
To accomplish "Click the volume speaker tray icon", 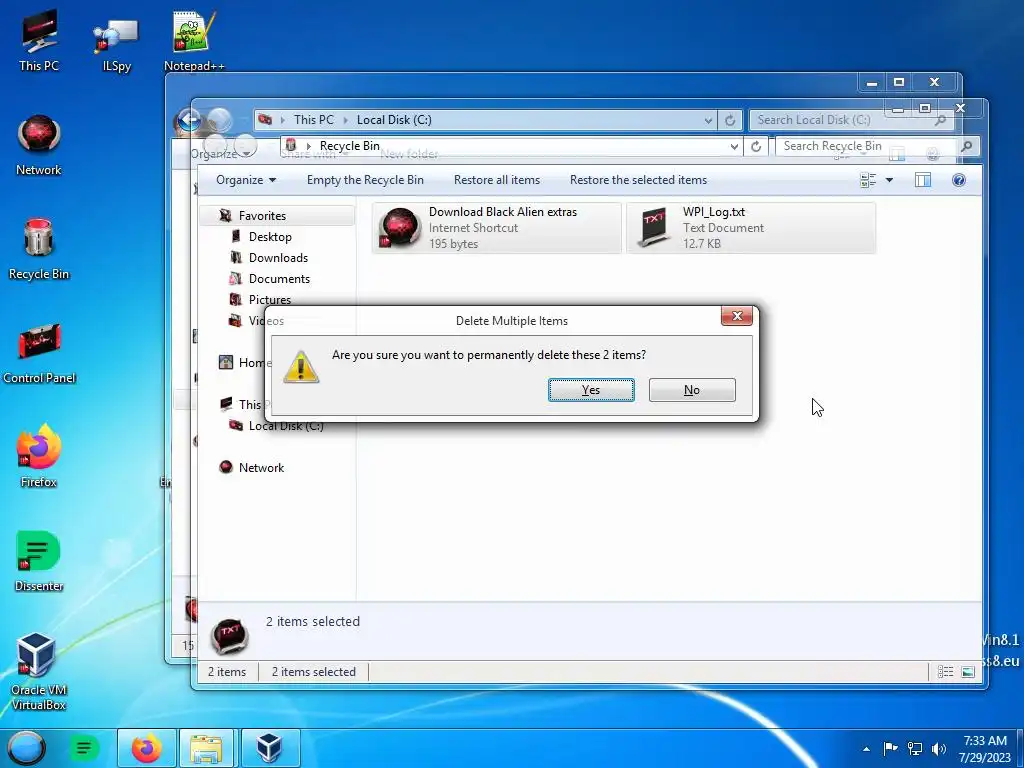I will (939, 748).
